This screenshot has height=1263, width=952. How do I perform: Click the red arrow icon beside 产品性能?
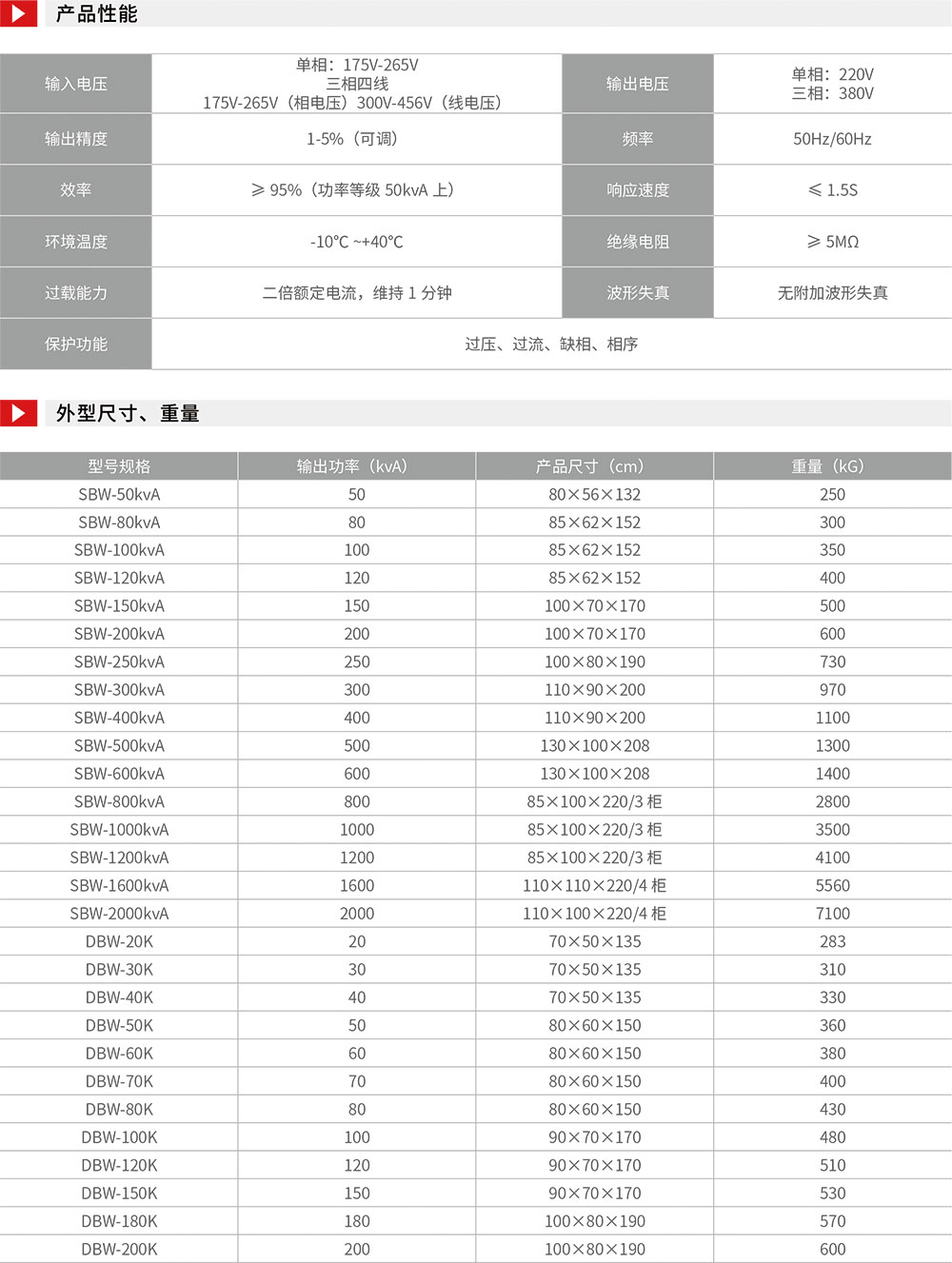click(x=18, y=13)
